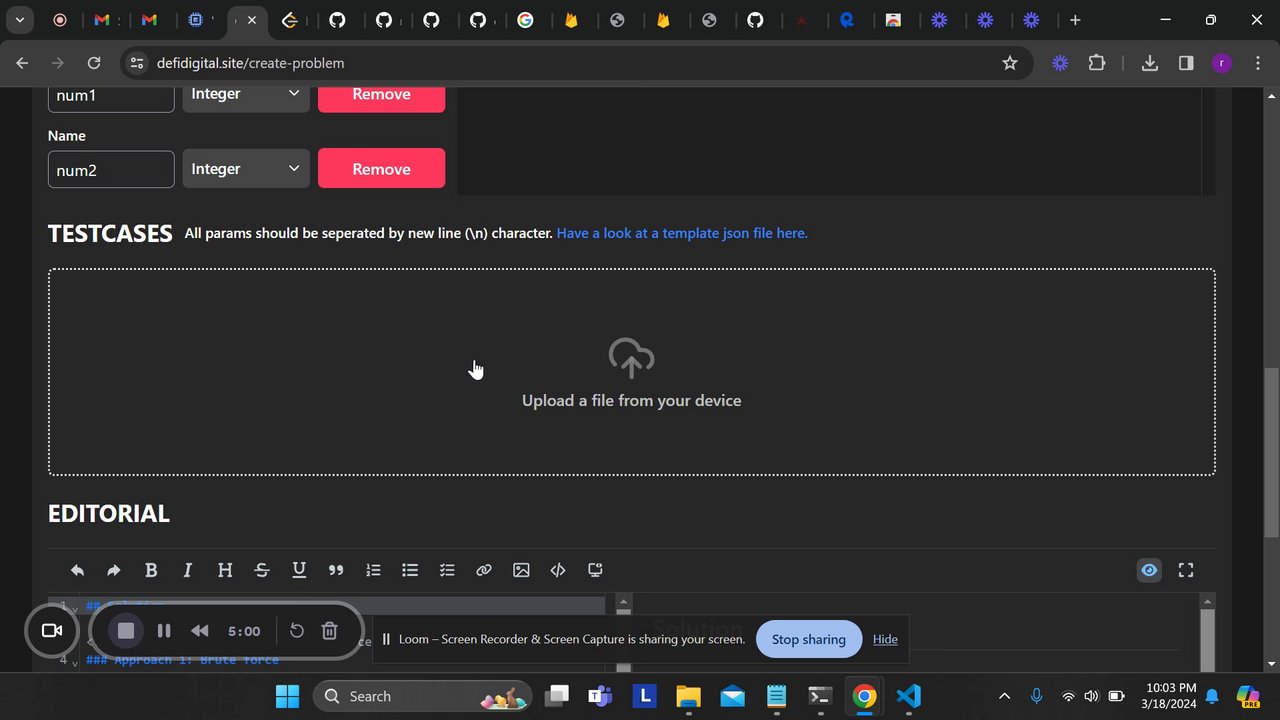Viewport: 1280px width, 720px height.
Task: Underline text using the editorial toolbar
Action: tap(299, 570)
